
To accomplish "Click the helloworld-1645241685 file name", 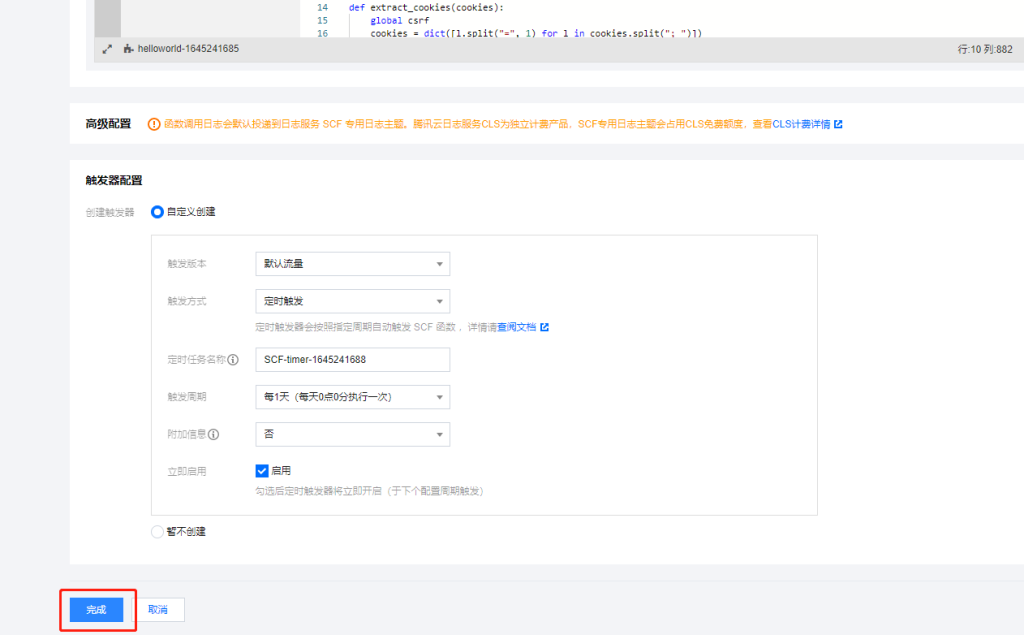I will (188, 49).
